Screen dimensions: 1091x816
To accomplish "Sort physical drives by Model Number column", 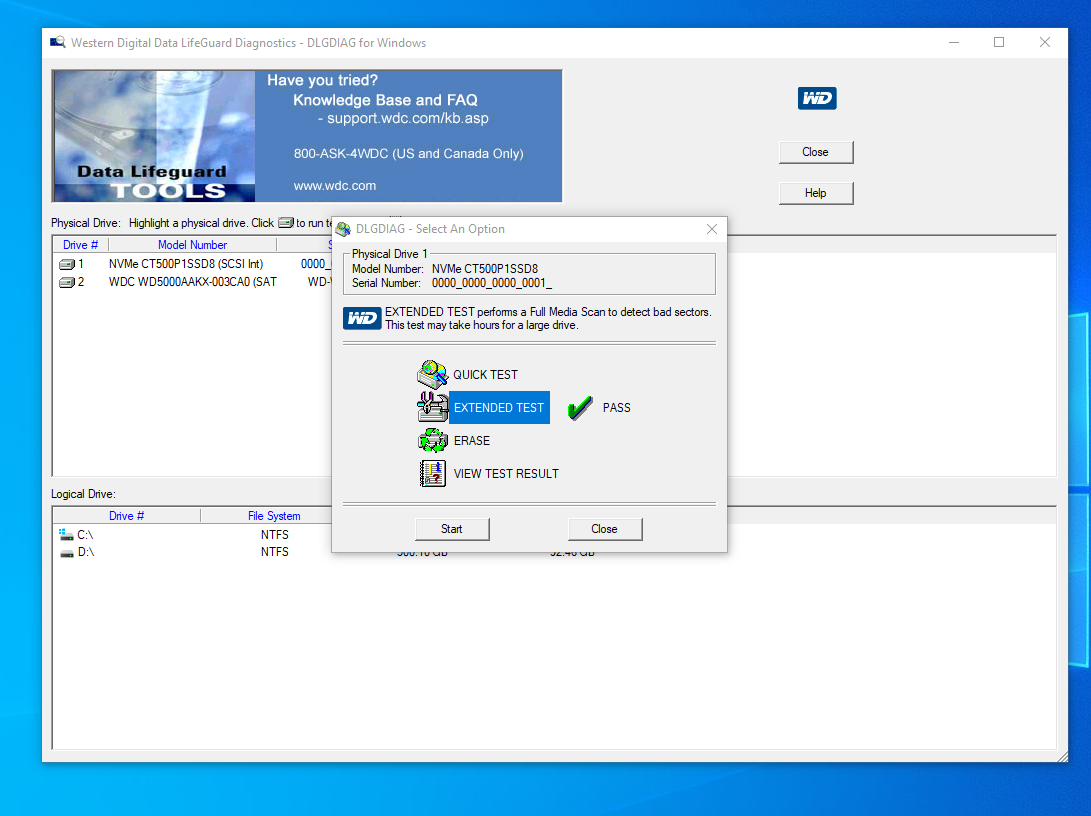I will click(192, 245).
